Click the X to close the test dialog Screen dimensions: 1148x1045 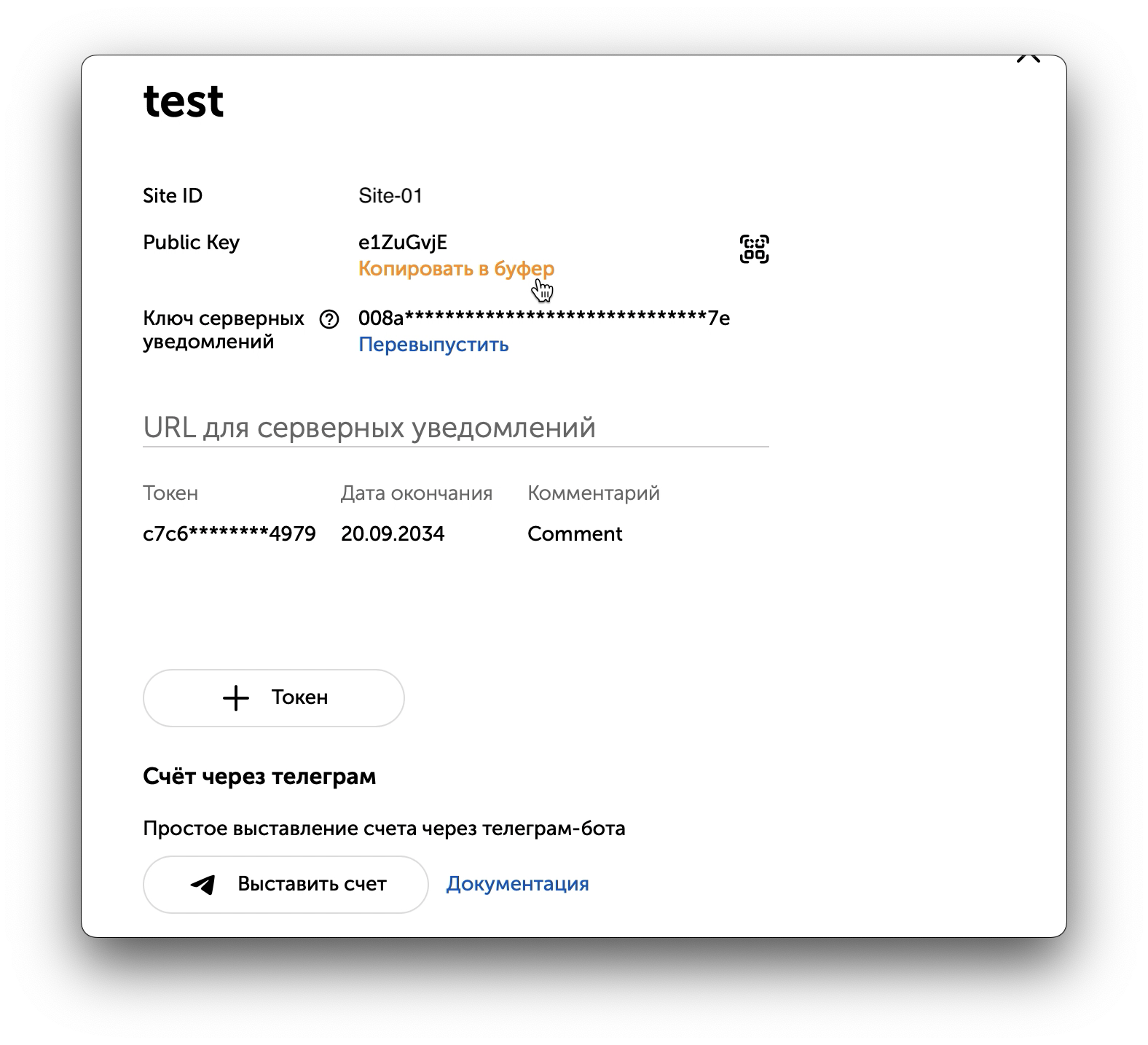[x=1029, y=57]
